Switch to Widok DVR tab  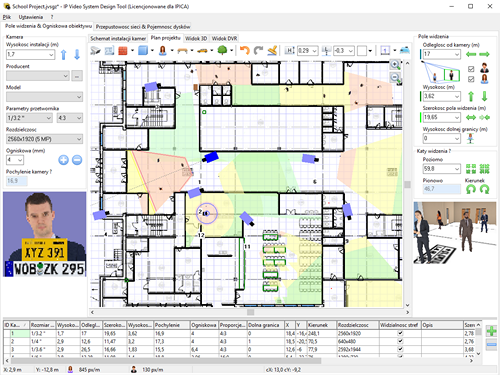[x=224, y=39]
